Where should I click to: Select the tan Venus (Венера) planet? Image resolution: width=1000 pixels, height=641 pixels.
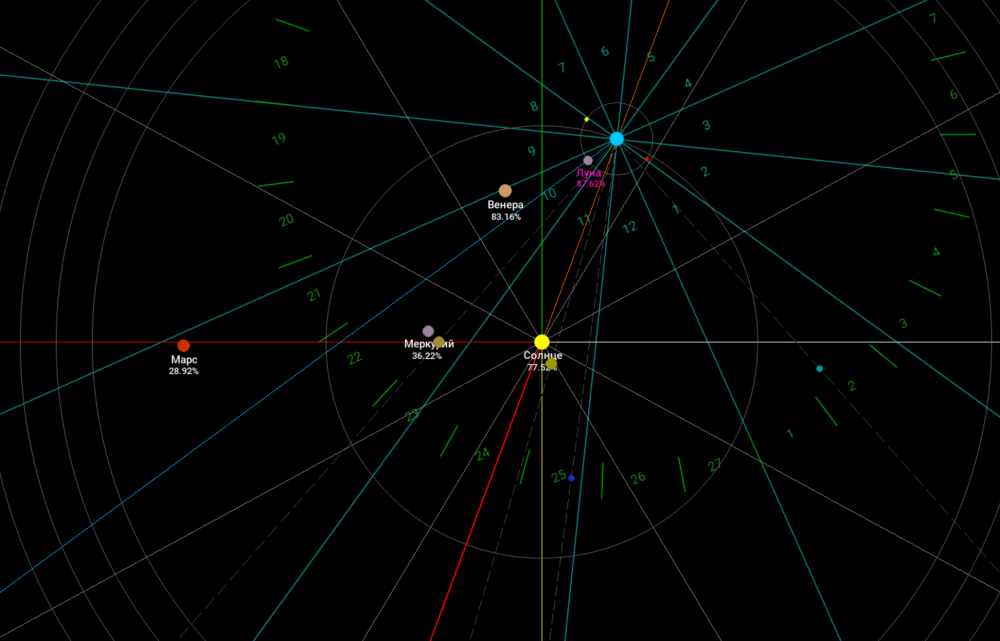coord(505,190)
